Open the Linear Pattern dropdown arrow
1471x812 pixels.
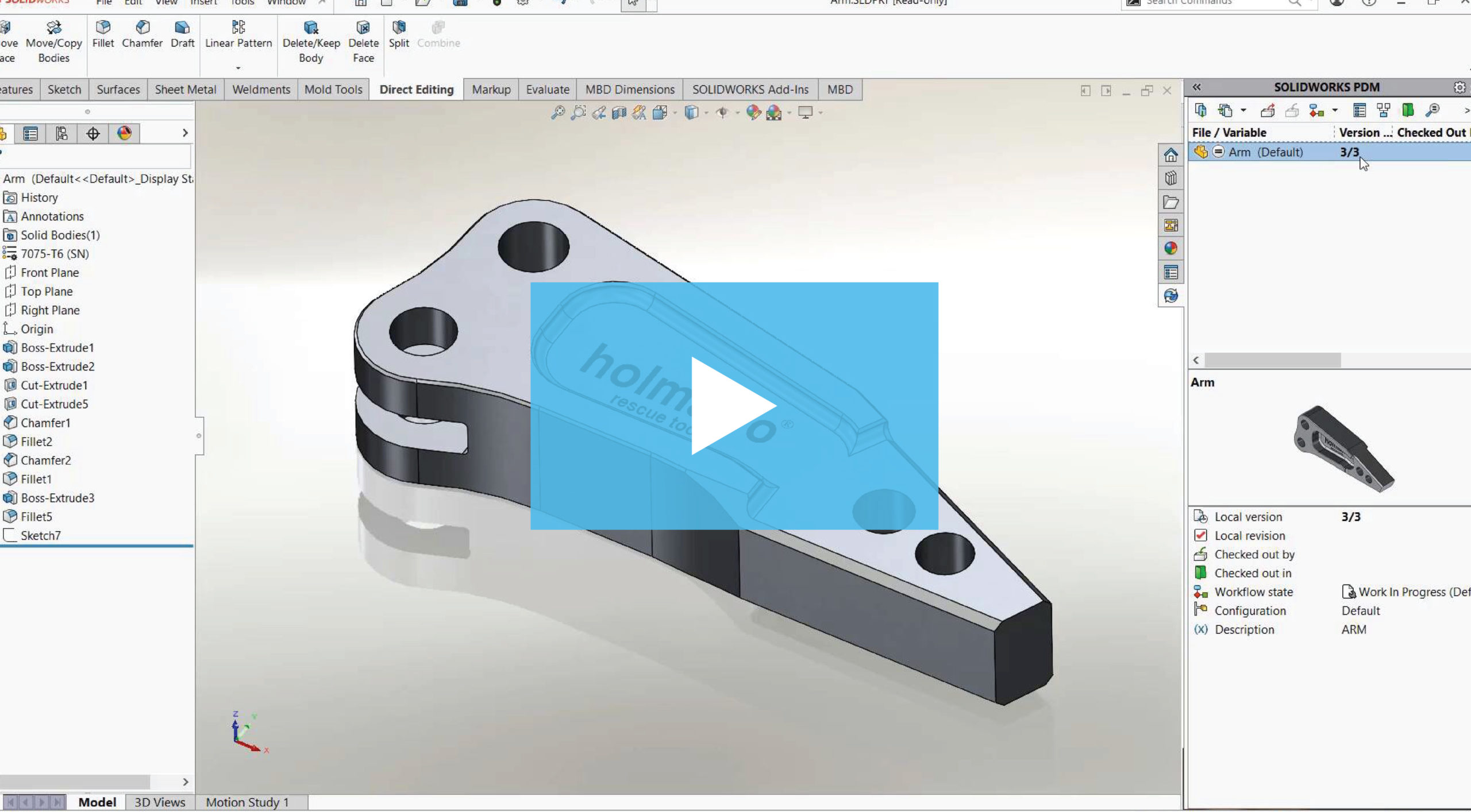pos(238,68)
